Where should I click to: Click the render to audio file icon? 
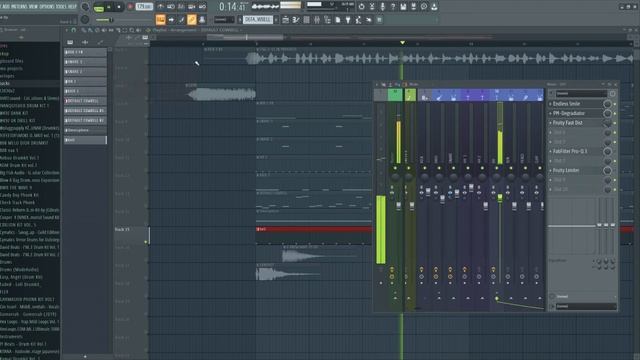click(413, 7)
